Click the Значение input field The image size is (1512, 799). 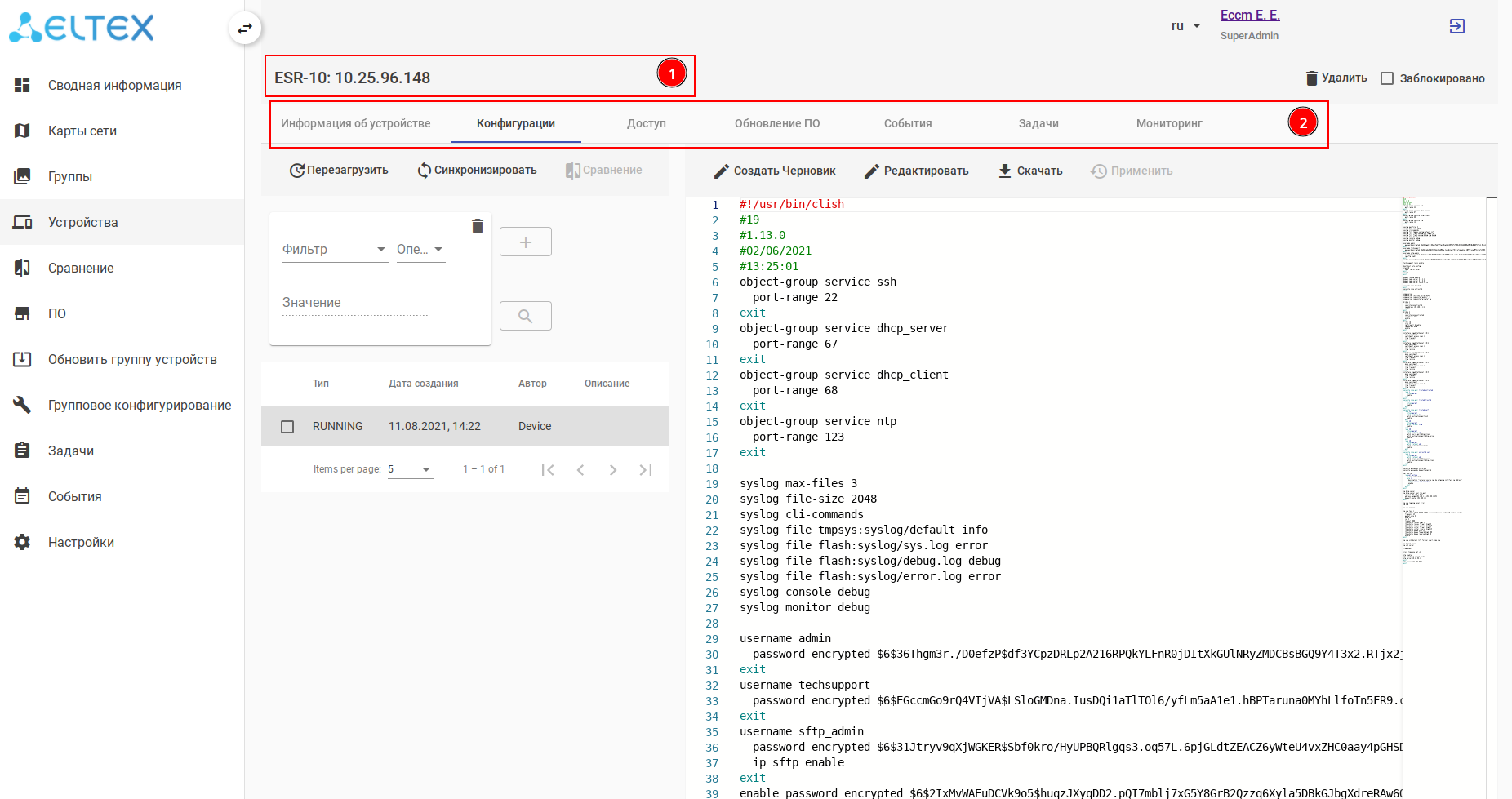click(x=355, y=303)
